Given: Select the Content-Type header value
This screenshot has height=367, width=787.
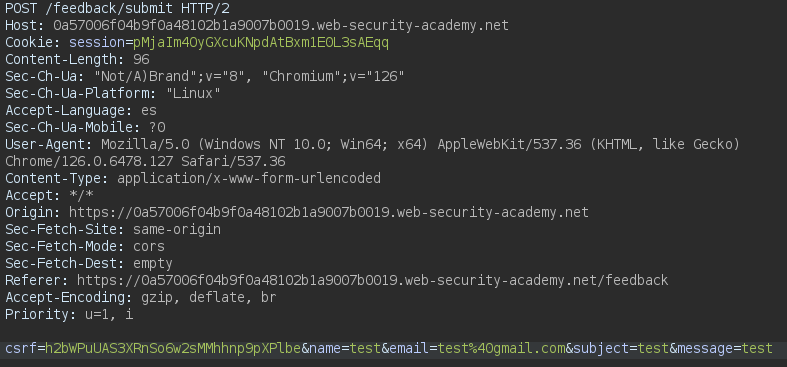Looking at the screenshot, I should pos(249,178).
